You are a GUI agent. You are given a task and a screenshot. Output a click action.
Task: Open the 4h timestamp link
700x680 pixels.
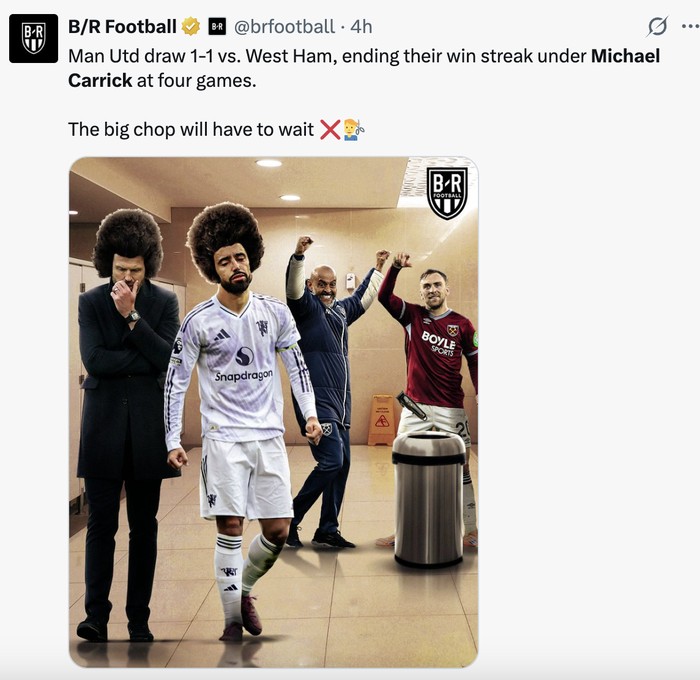(x=361, y=27)
